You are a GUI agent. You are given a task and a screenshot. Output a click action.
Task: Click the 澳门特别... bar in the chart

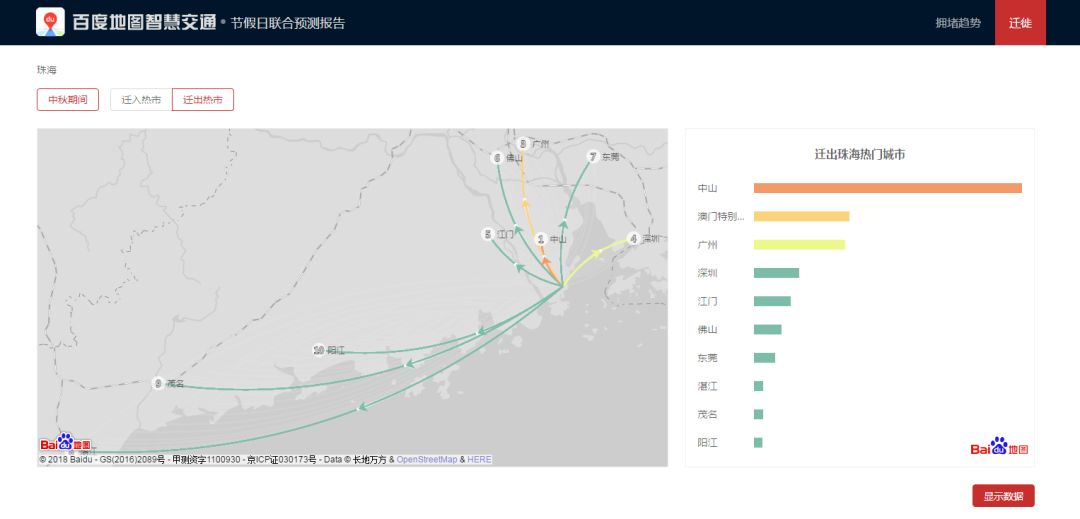pos(802,216)
